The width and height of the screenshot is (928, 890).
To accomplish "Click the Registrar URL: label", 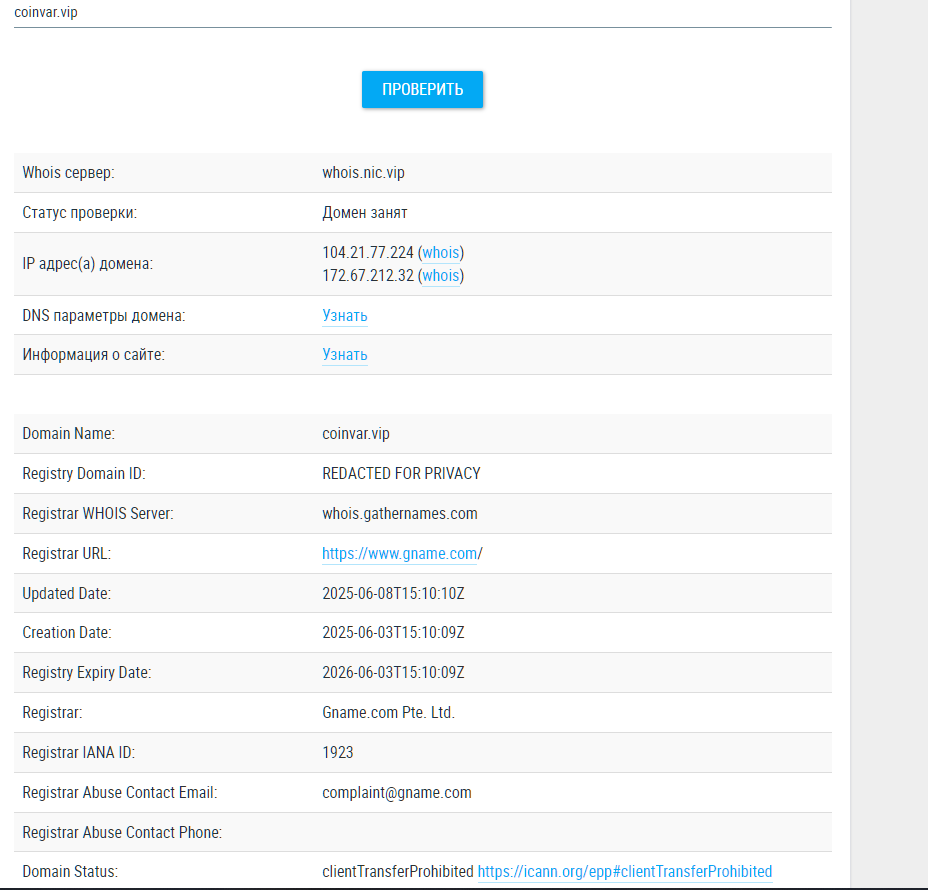I will [66, 554].
